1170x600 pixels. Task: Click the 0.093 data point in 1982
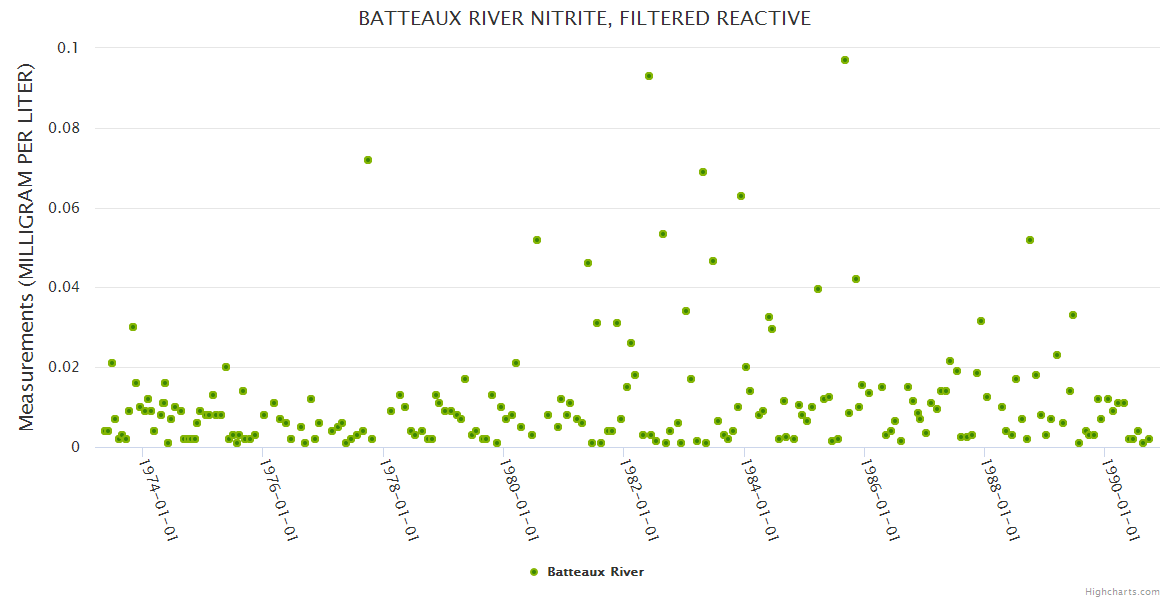(649, 76)
